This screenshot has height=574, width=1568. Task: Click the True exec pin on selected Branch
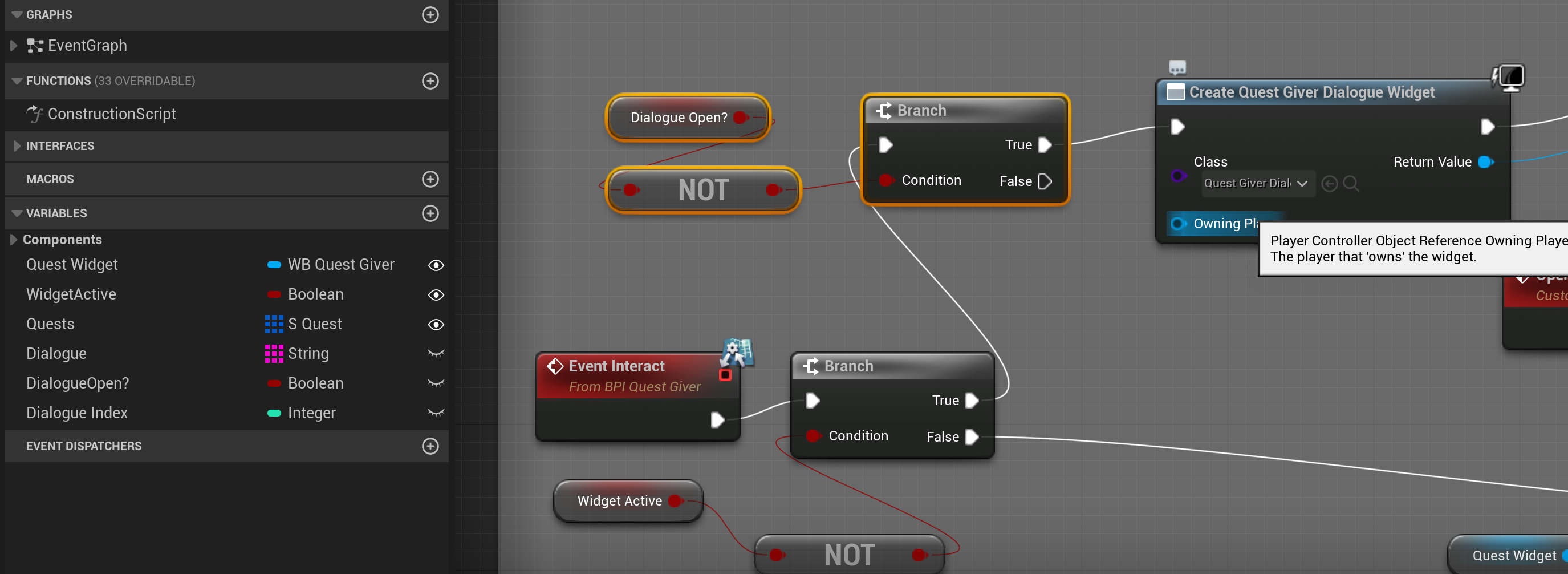1045,145
